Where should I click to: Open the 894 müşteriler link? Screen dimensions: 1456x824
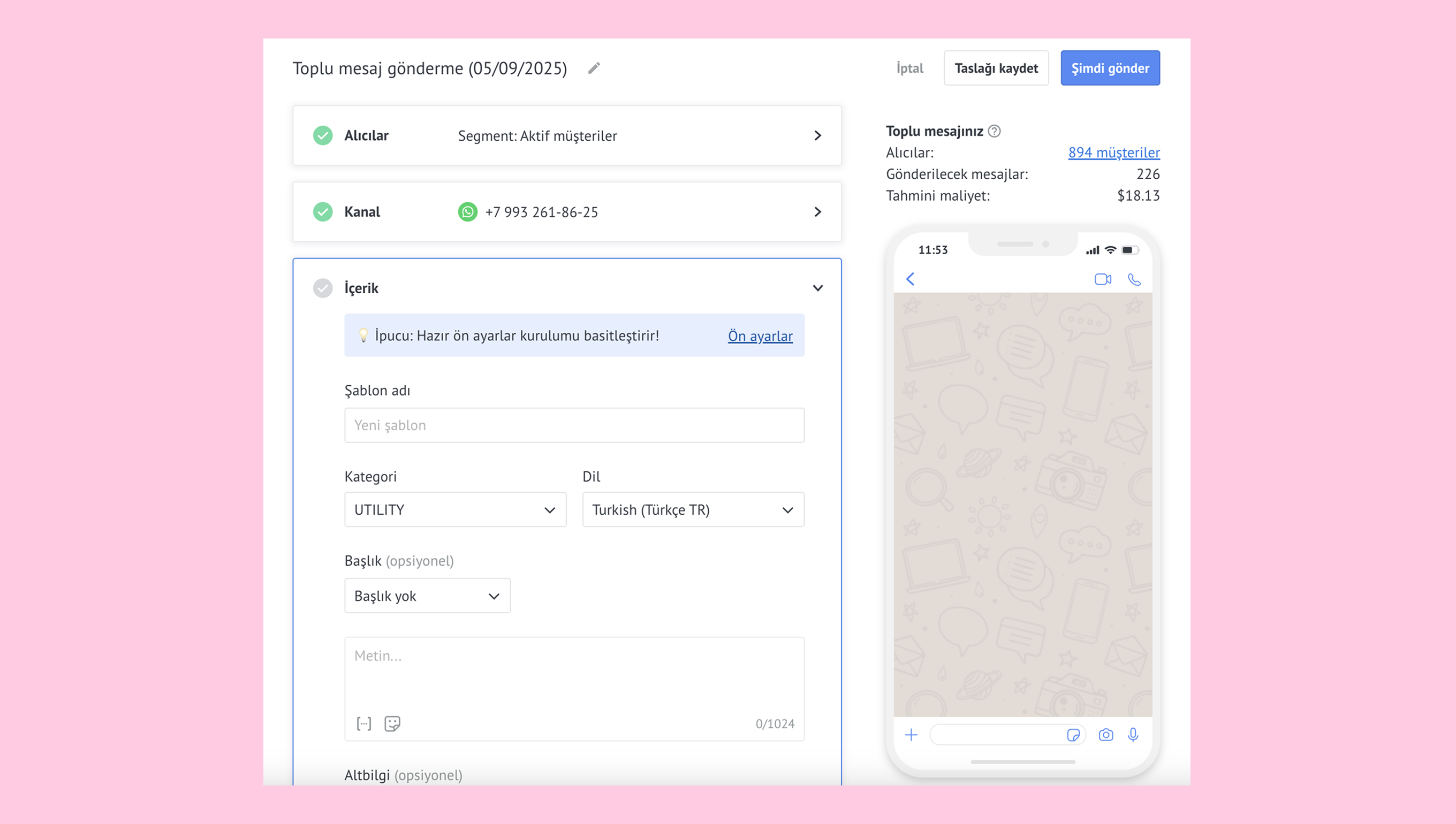1113,152
